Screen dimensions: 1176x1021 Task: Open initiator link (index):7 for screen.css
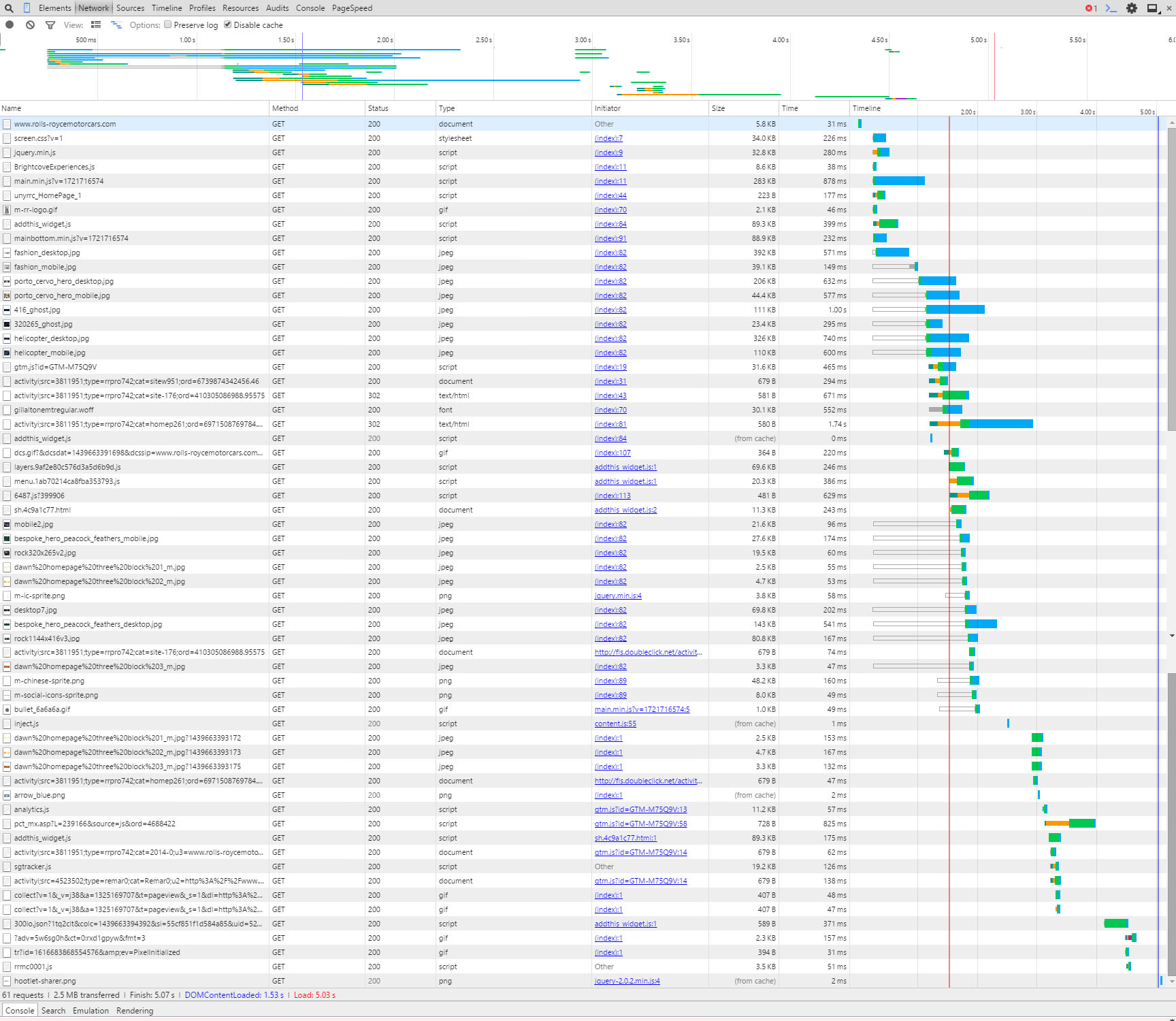coord(608,138)
